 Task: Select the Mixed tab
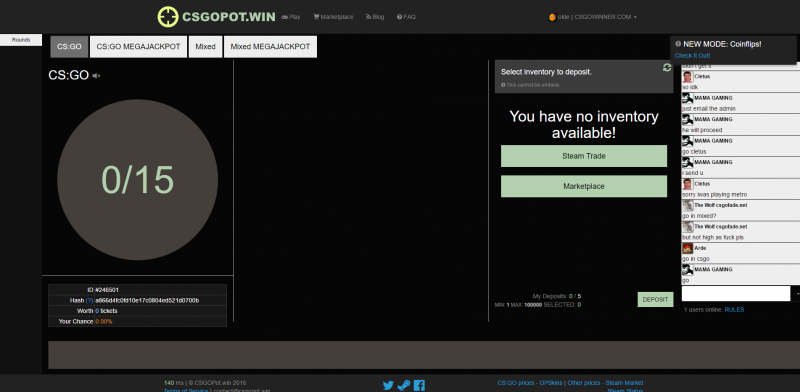click(x=205, y=46)
